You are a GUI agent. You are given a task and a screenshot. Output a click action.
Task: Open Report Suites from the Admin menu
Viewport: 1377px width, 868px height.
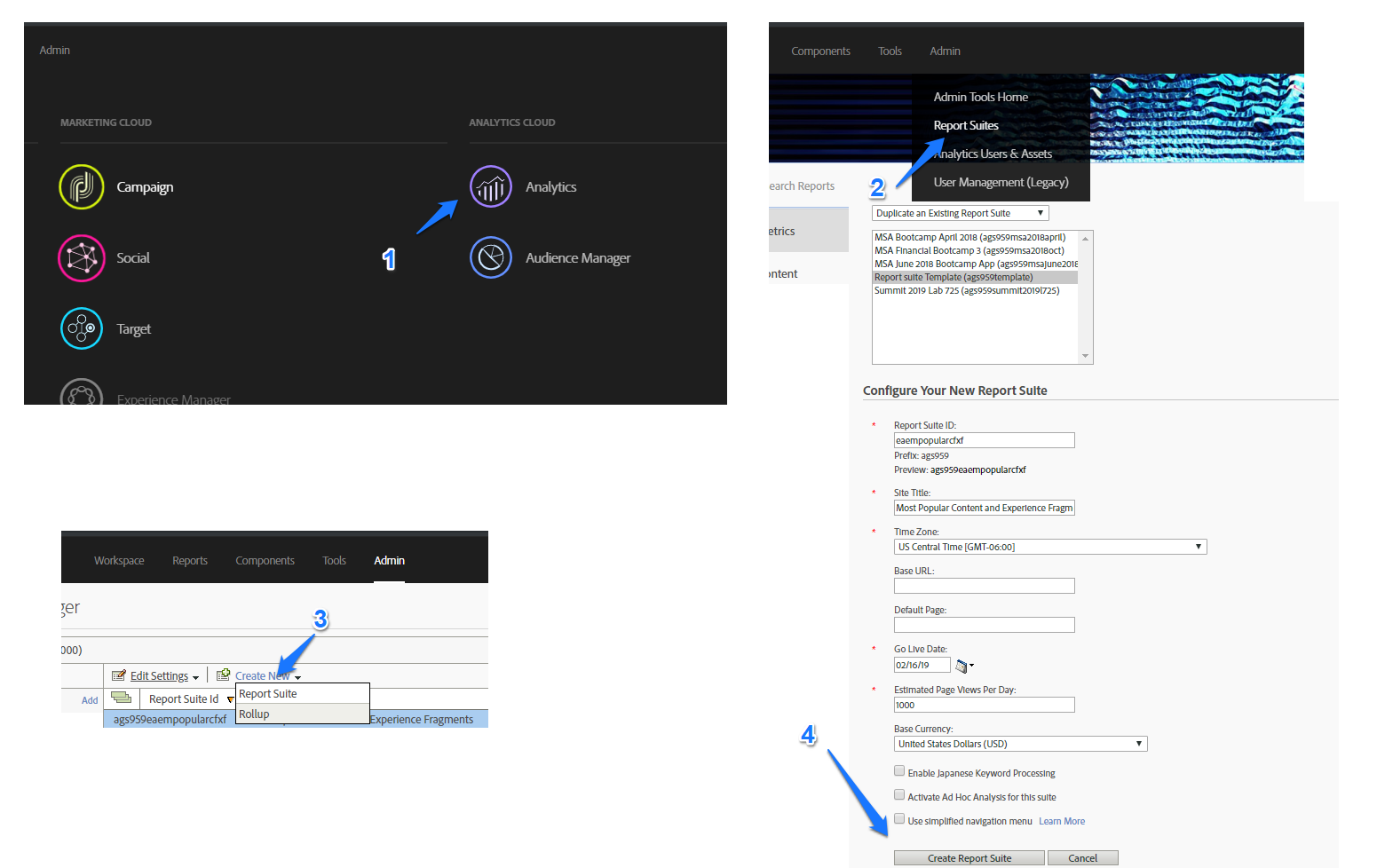(x=966, y=125)
